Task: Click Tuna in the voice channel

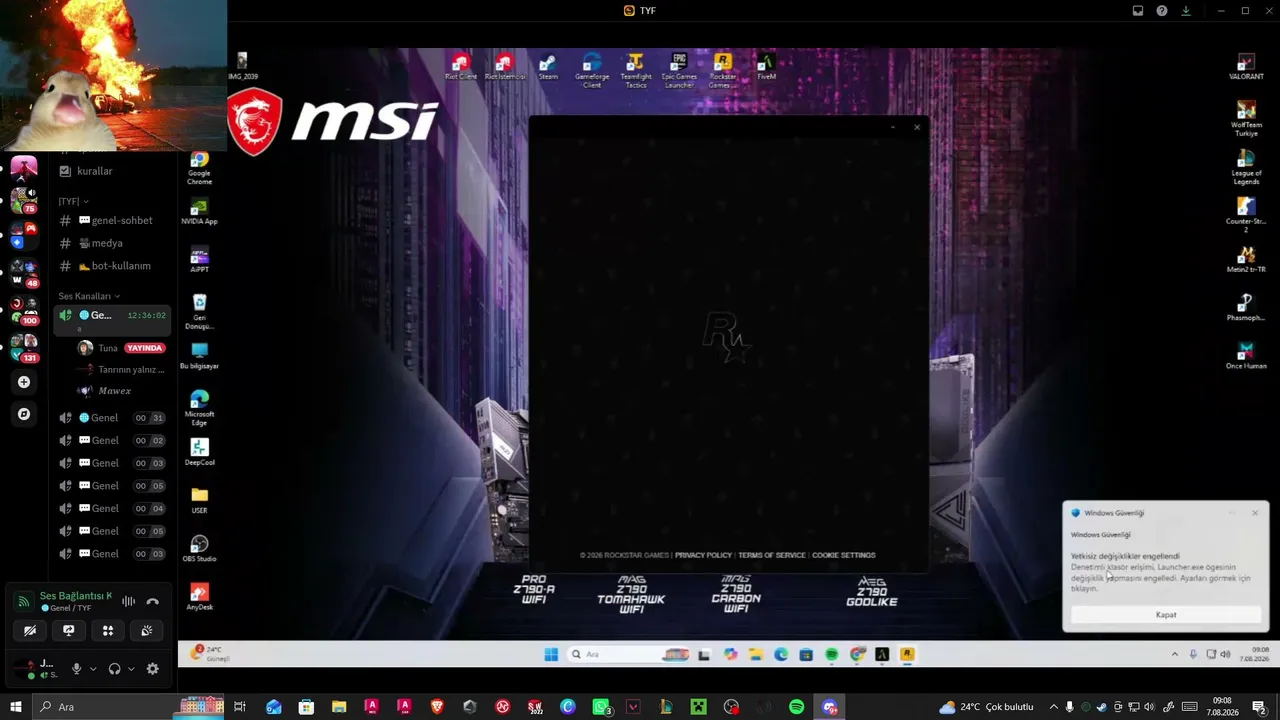Action: 120,348
